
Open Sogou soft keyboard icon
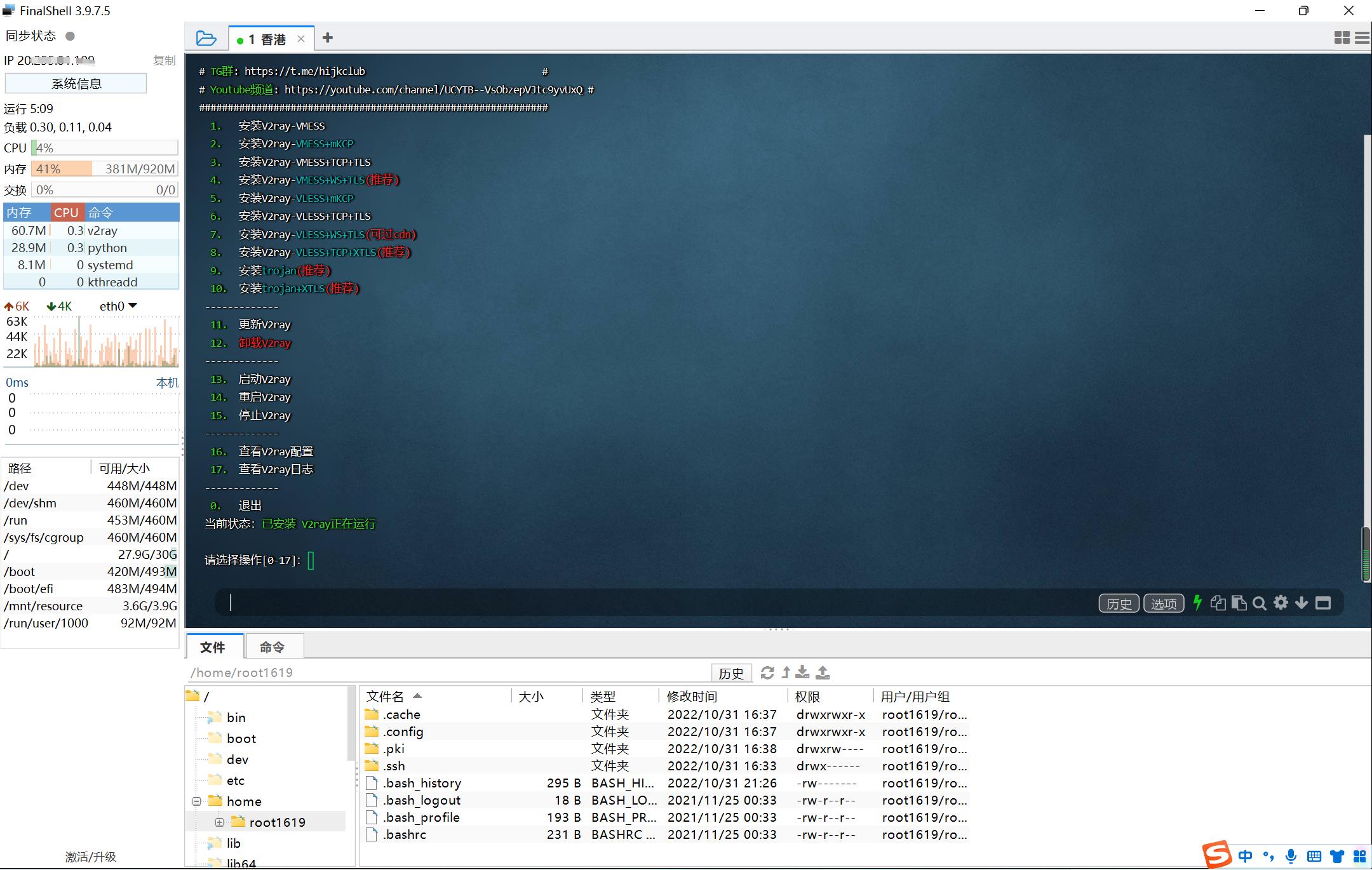coord(1314,856)
